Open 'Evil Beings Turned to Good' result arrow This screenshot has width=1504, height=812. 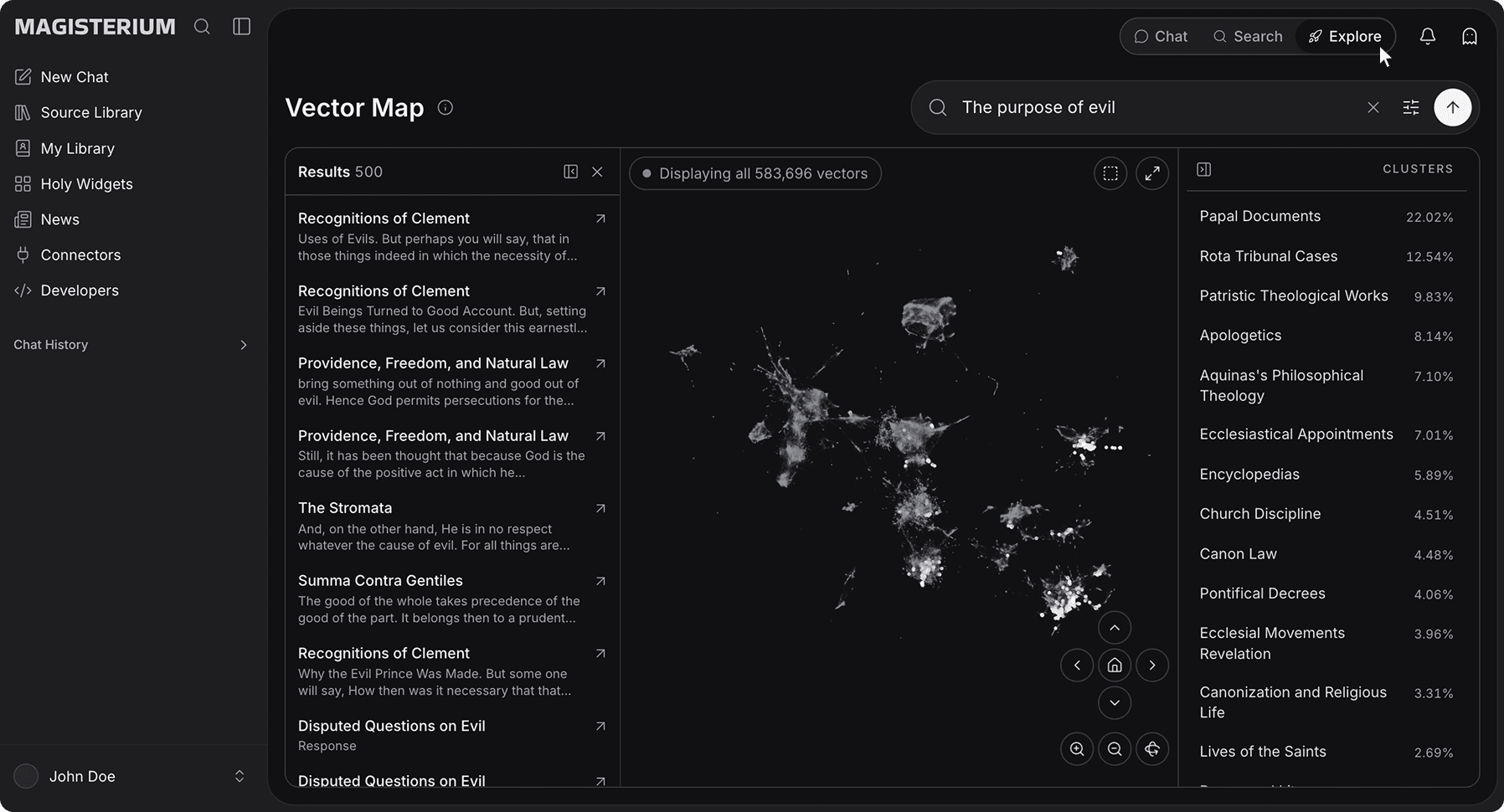pos(600,291)
